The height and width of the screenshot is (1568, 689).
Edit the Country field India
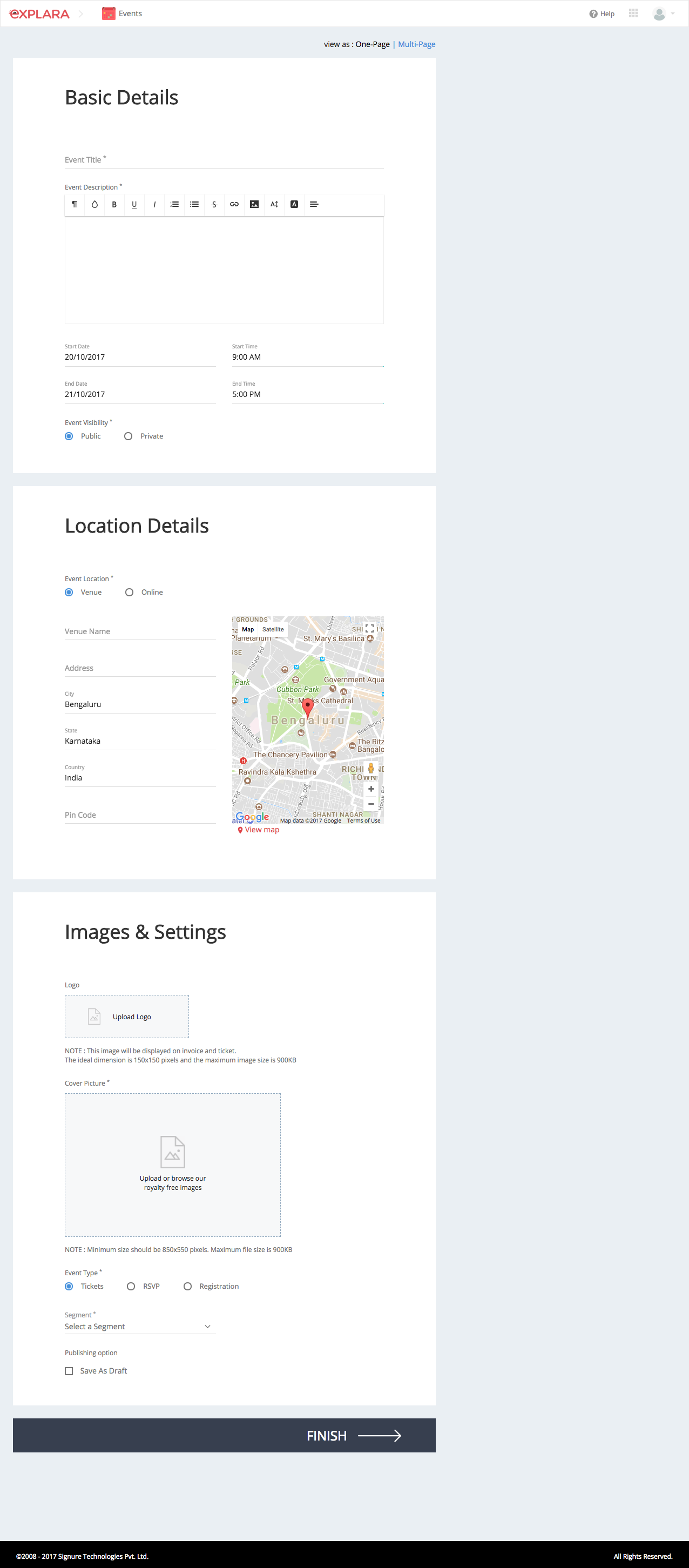click(140, 778)
